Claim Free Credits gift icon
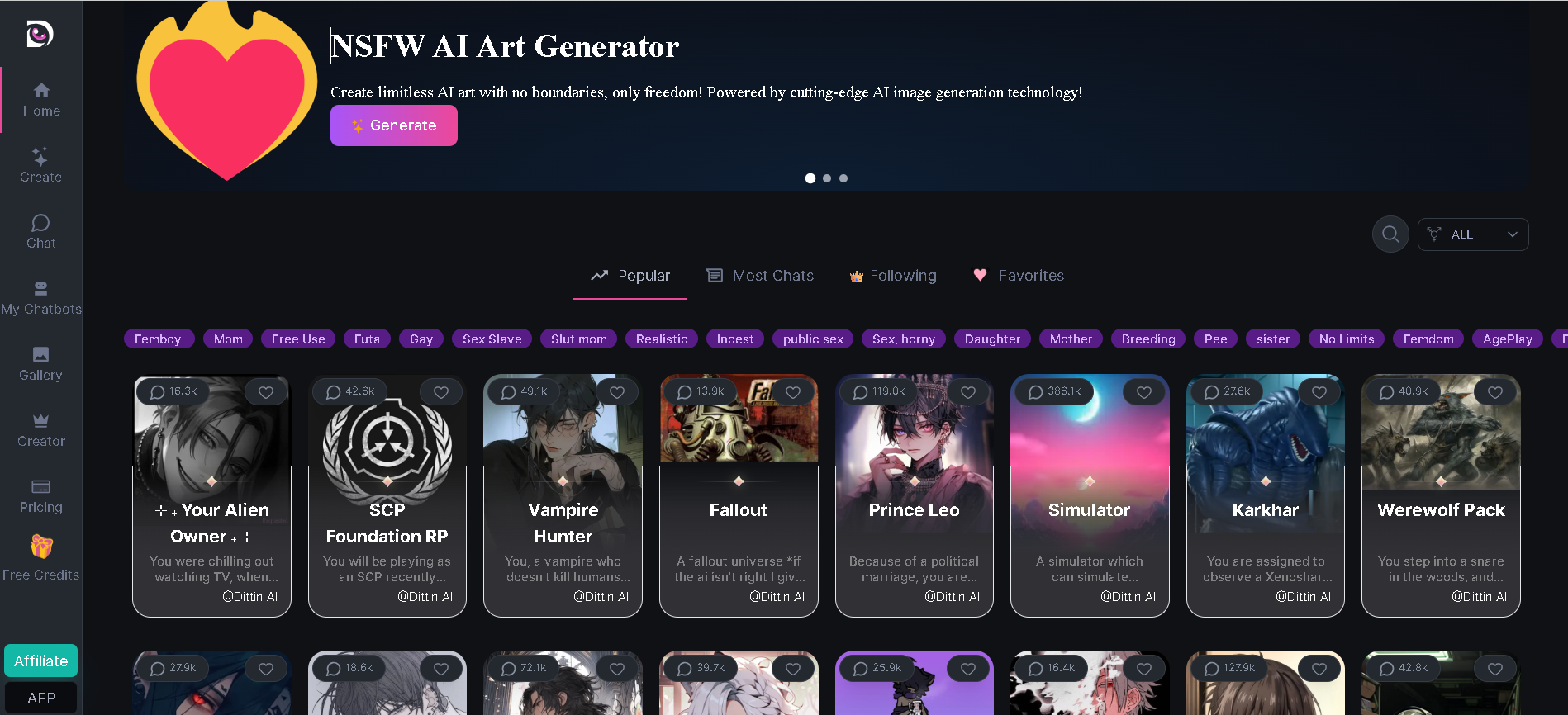 [41, 547]
